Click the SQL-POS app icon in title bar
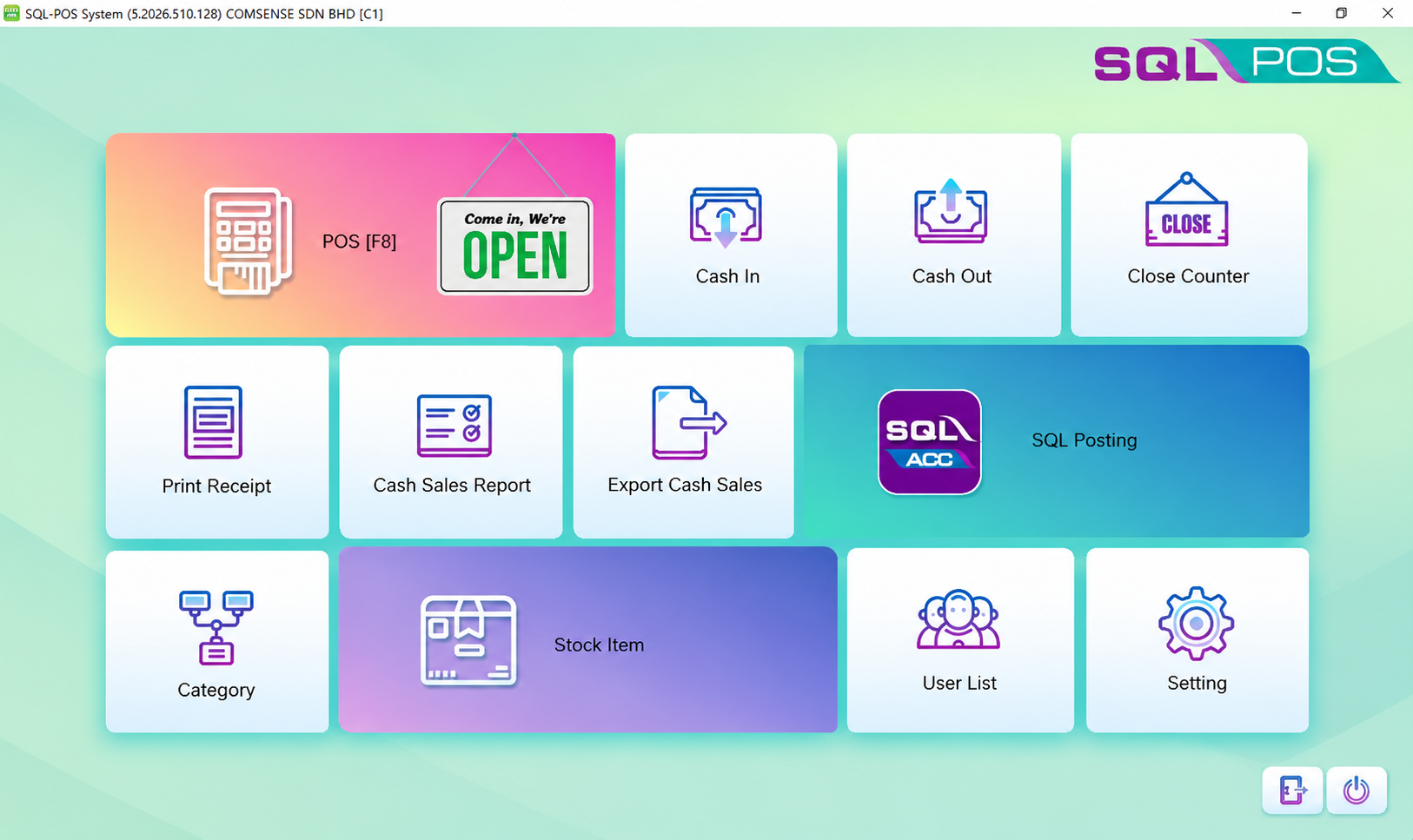This screenshot has height=840, width=1413. [x=11, y=13]
